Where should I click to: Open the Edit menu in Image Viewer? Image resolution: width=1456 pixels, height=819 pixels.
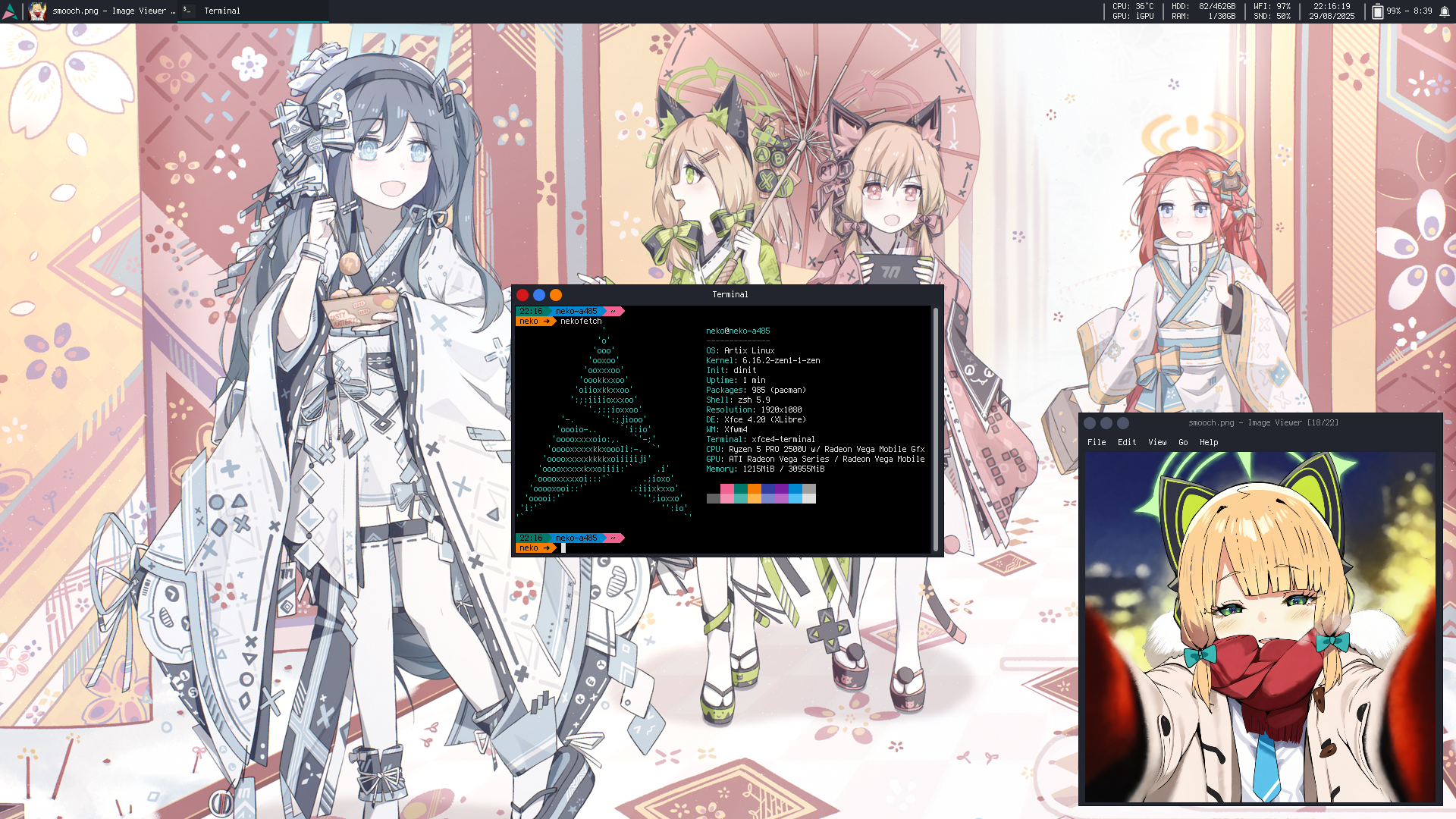coord(1127,443)
